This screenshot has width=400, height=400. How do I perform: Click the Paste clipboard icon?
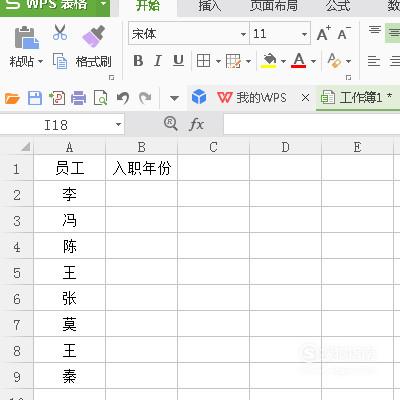tap(26, 37)
